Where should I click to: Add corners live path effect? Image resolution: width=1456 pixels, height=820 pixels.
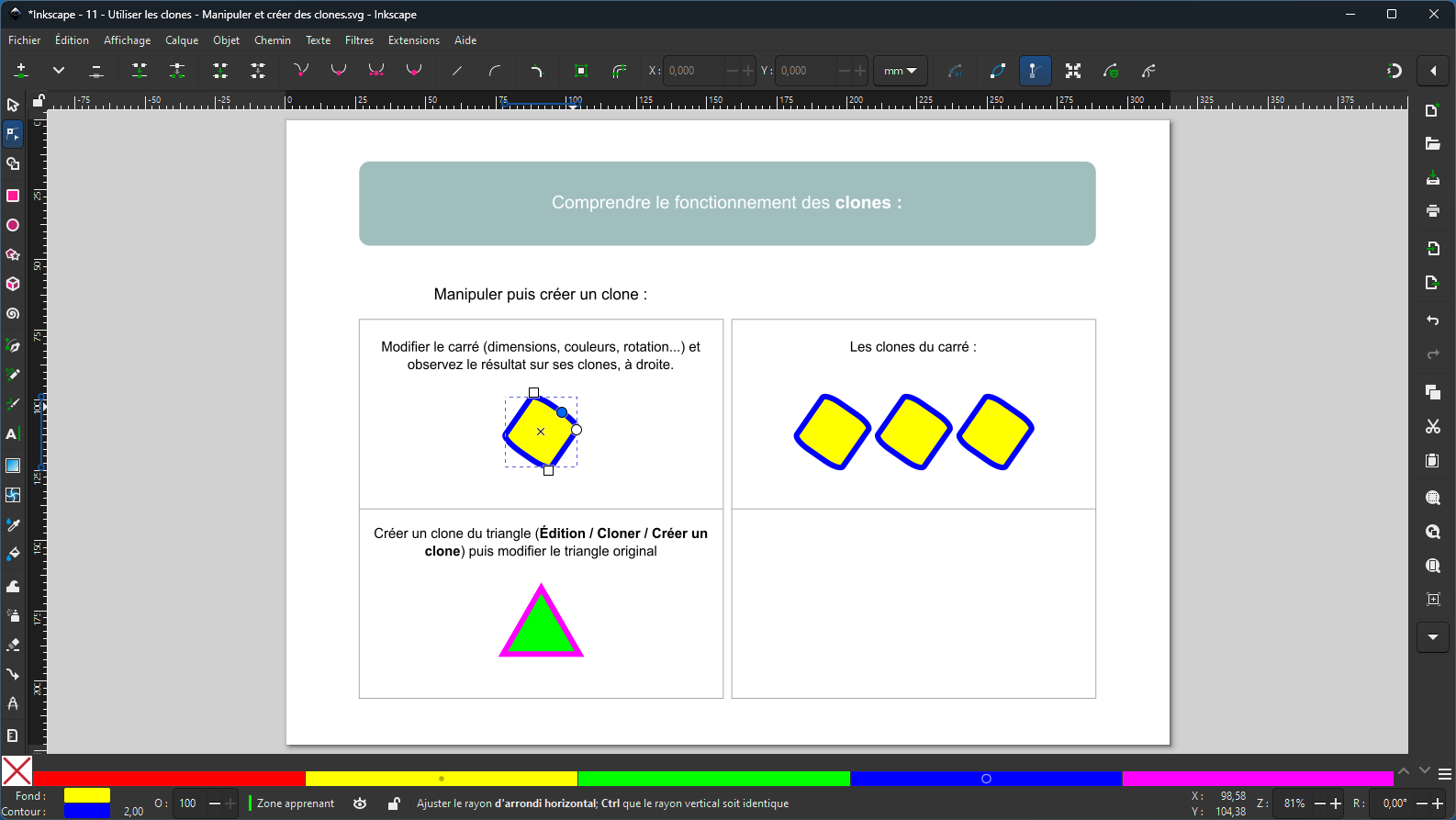(x=537, y=71)
